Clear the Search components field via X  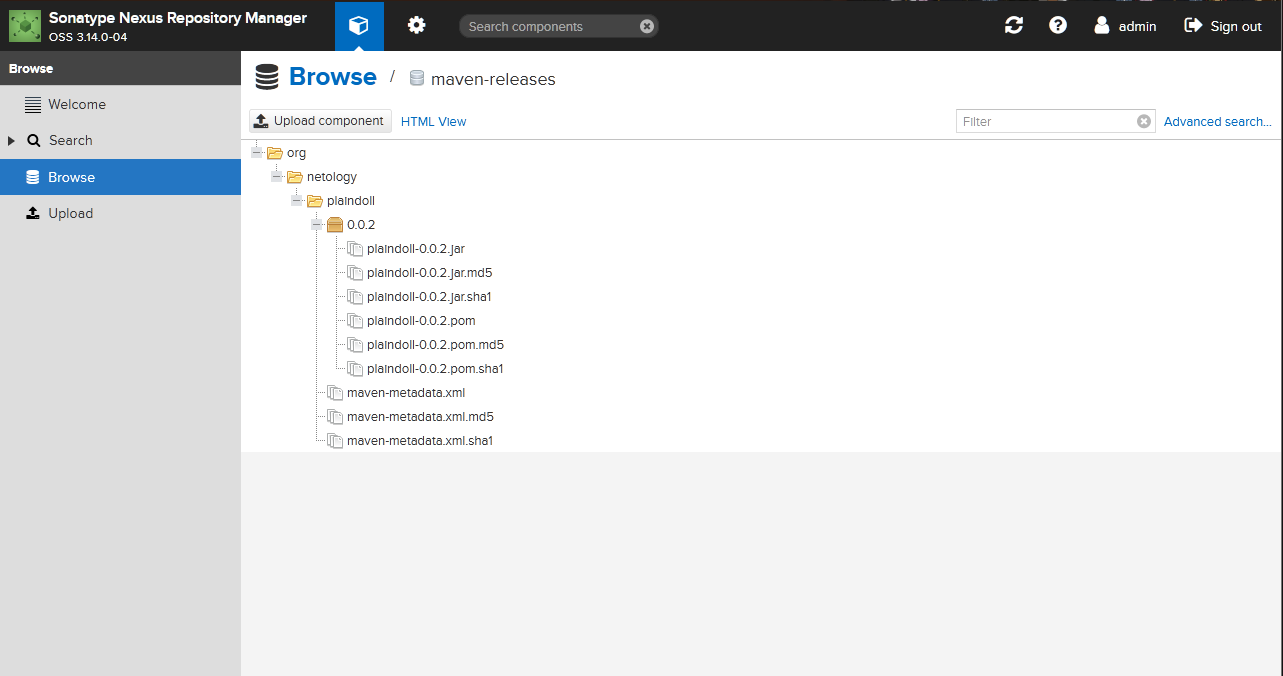click(x=647, y=26)
